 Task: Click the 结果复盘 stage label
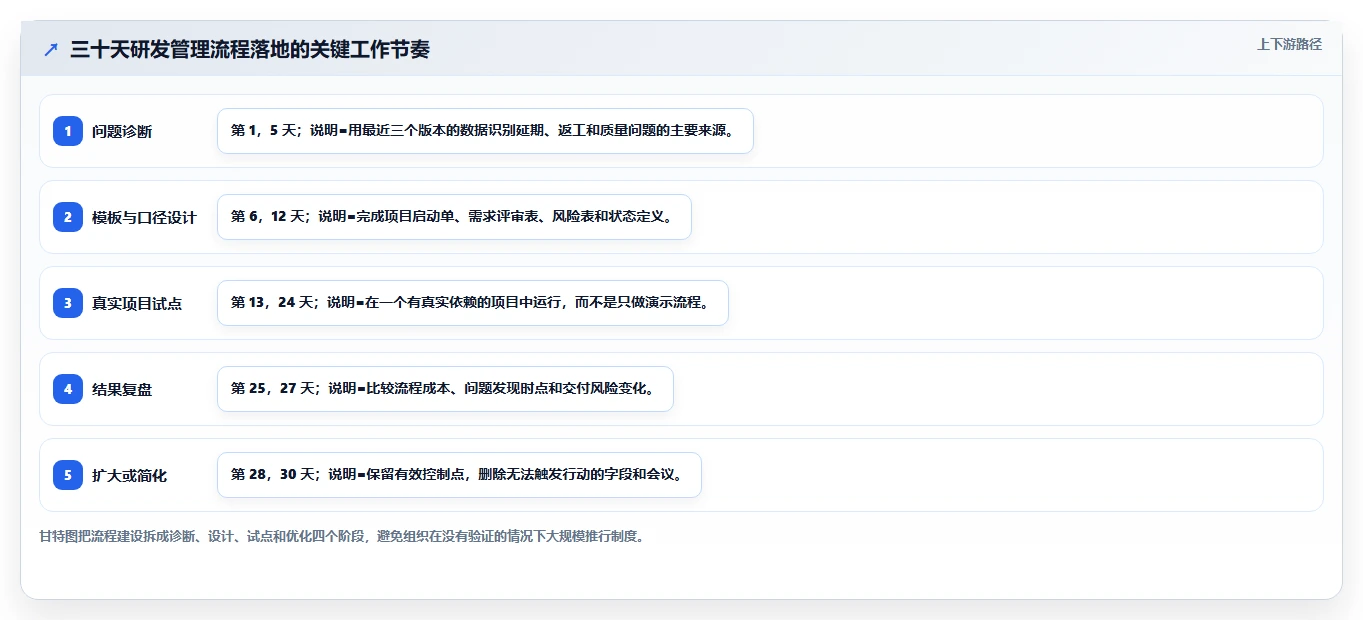(122, 390)
